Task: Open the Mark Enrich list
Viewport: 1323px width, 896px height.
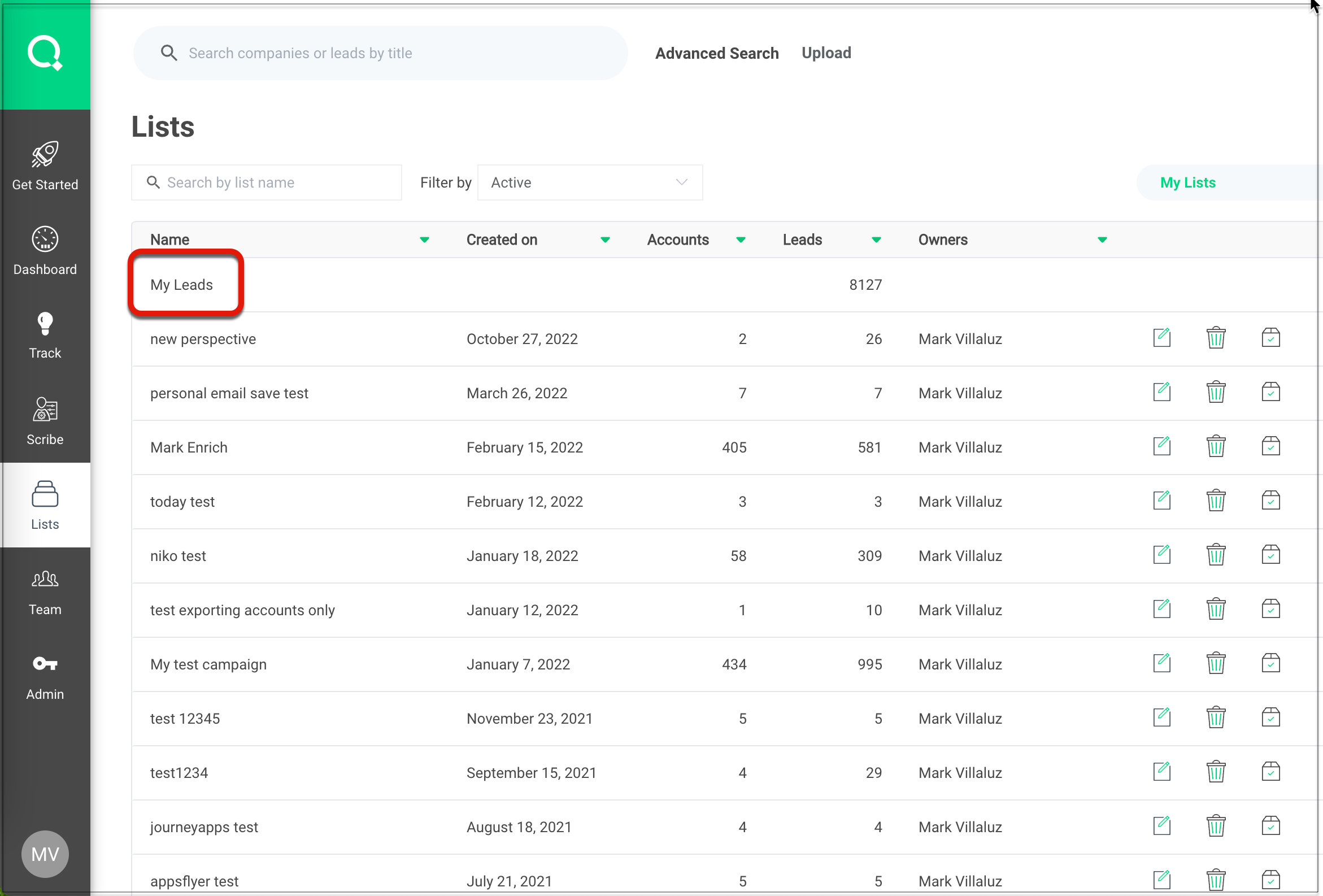Action: 189,447
